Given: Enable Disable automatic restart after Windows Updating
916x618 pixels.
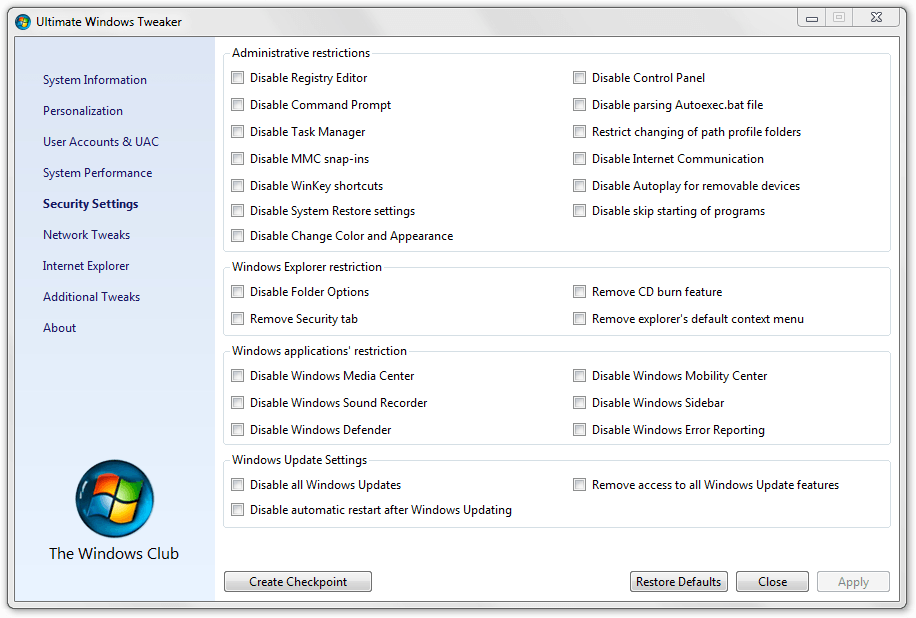Looking at the screenshot, I should 237,509.
